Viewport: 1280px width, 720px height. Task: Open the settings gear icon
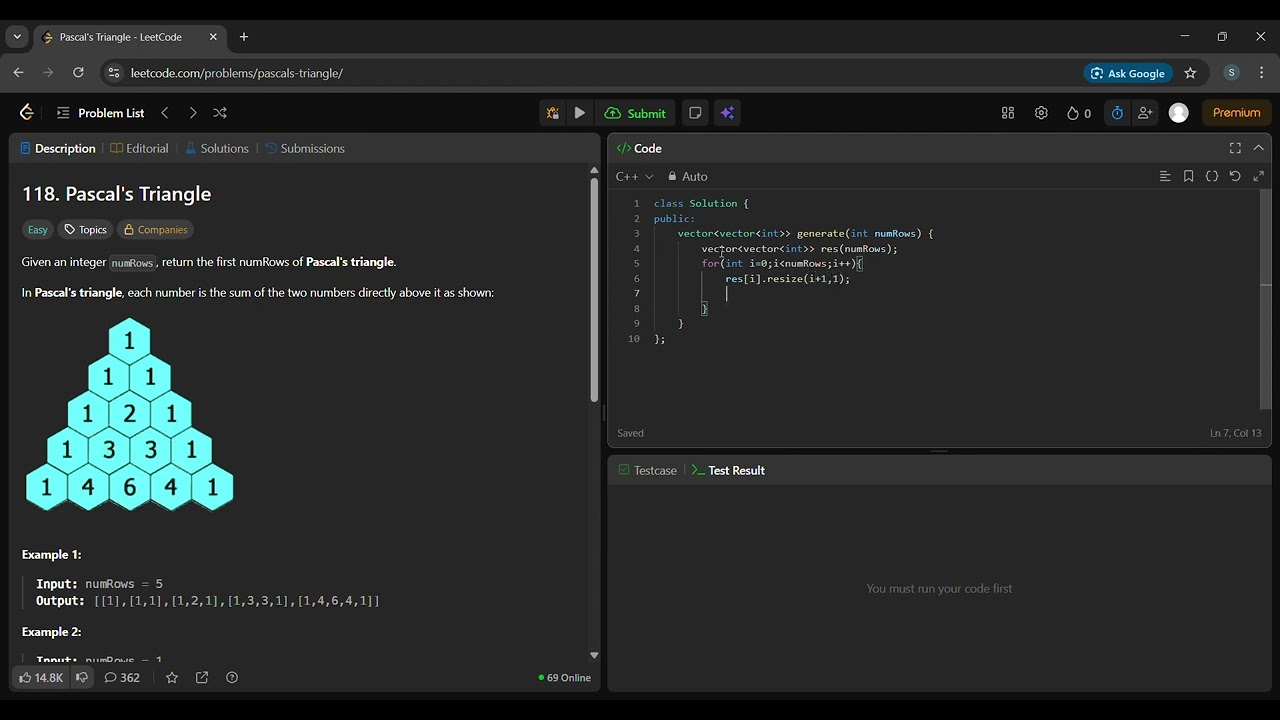(x=1041, y=113)
